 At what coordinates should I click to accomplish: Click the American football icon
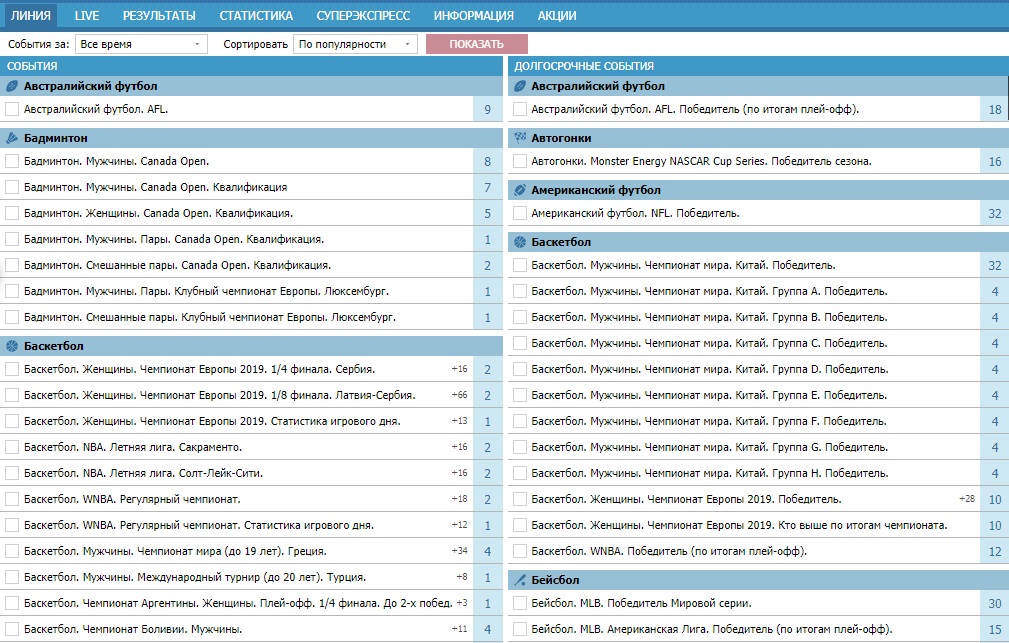[519, 190]
